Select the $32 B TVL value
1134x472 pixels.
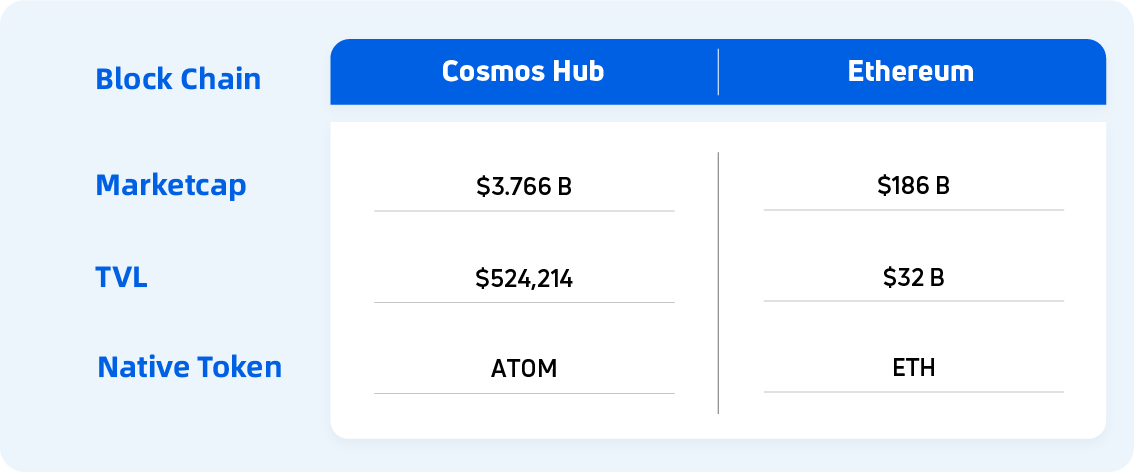(913, 278)
